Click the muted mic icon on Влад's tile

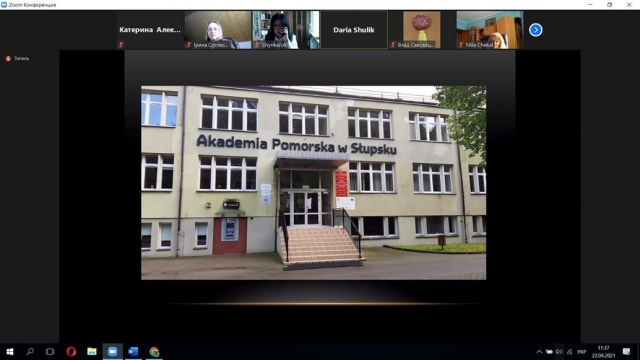click(393, 44)
